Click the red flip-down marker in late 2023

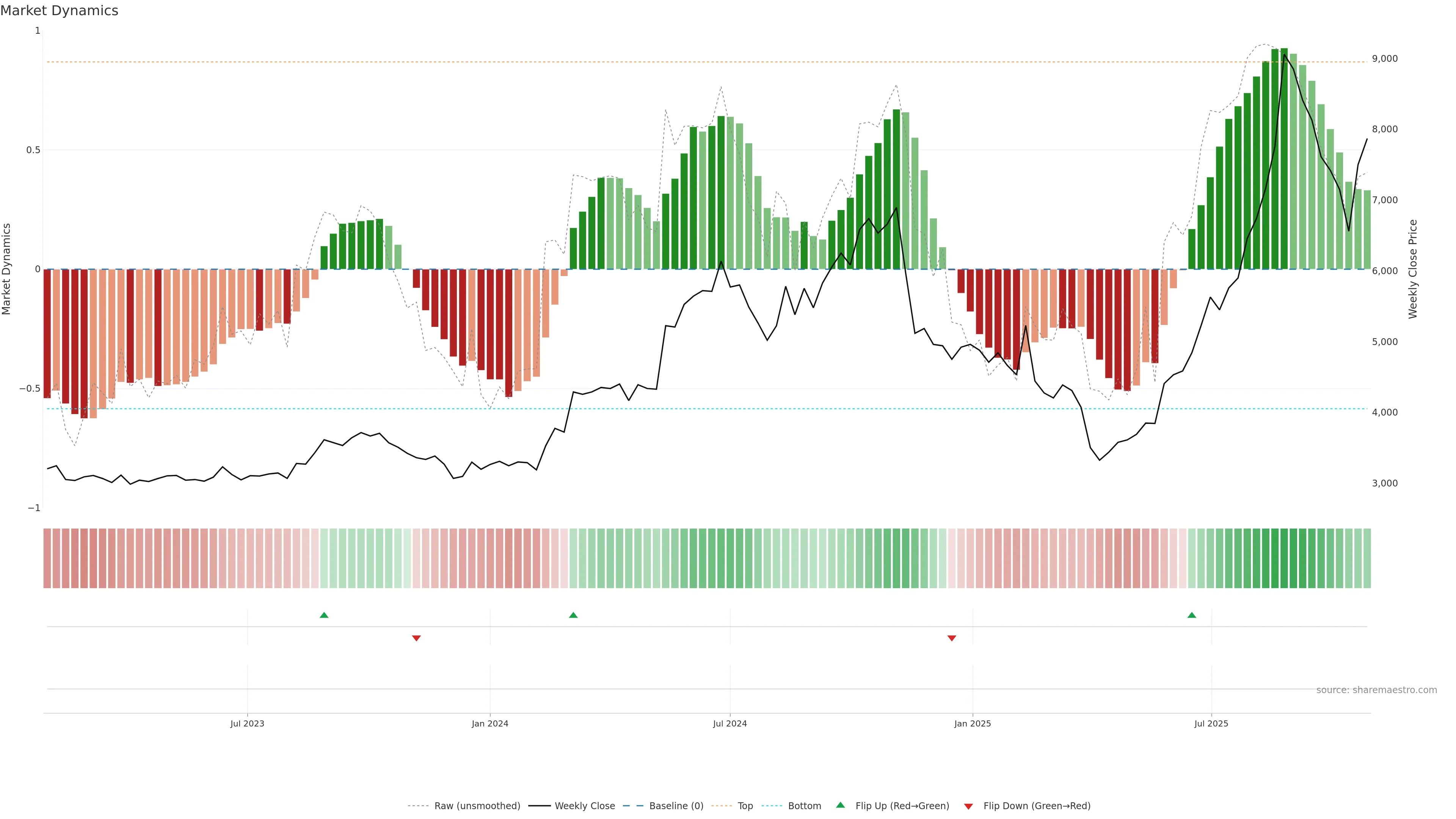[x=417, y=638]
